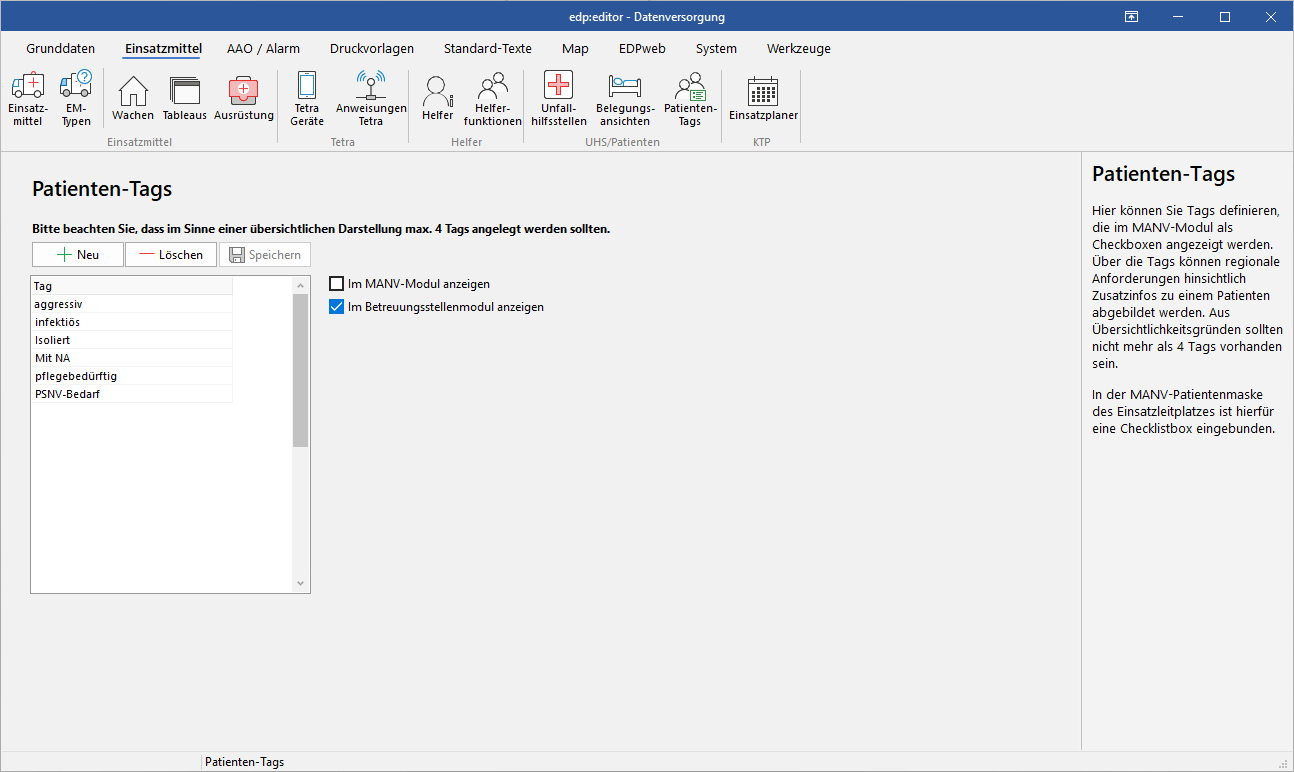The image size is (1294, 772).
Task: Switch to the Grunddaten ribbon tab
Action: pos(61,48)
